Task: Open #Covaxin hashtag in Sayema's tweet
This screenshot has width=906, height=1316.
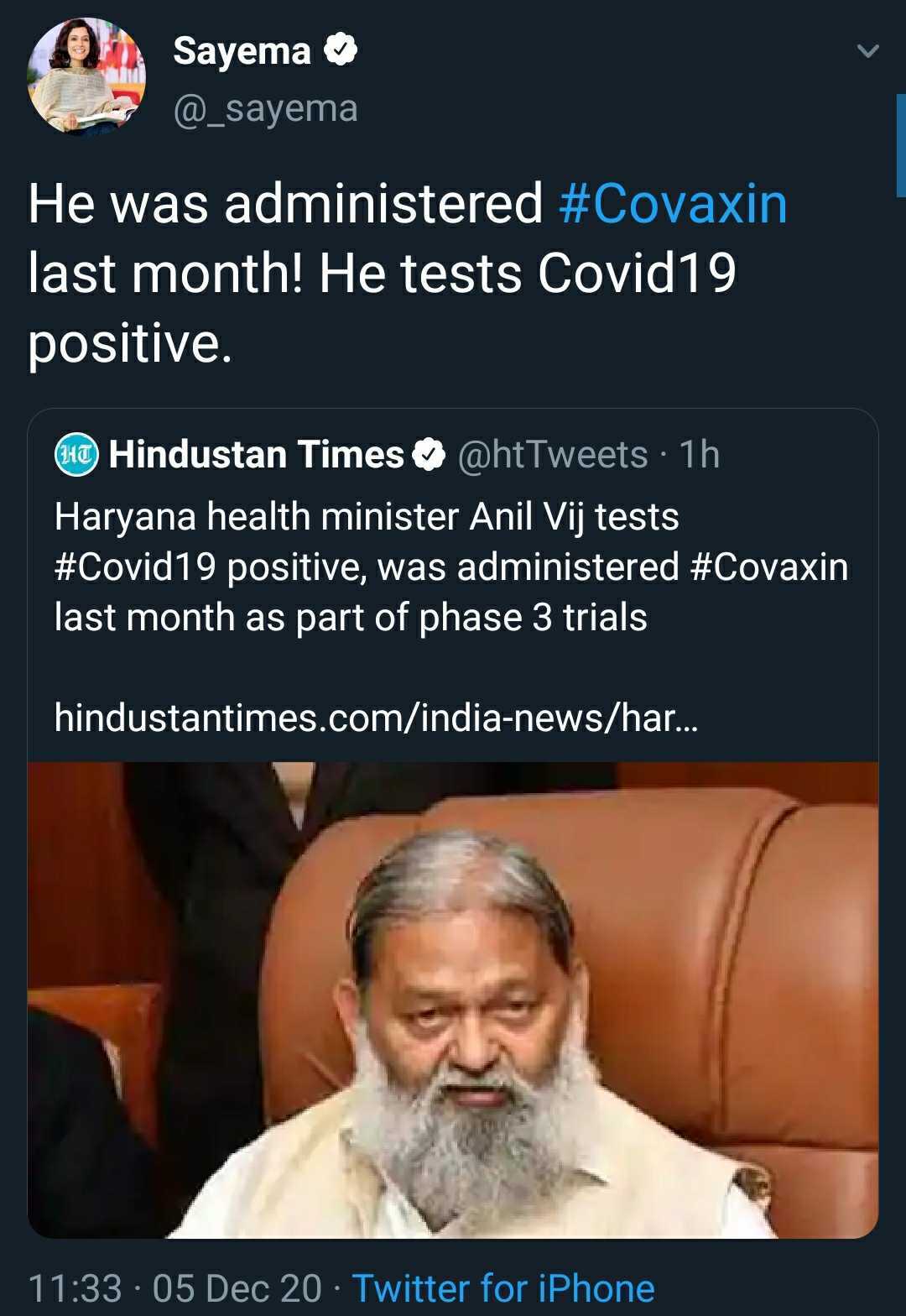Action: tap(673, 204)
